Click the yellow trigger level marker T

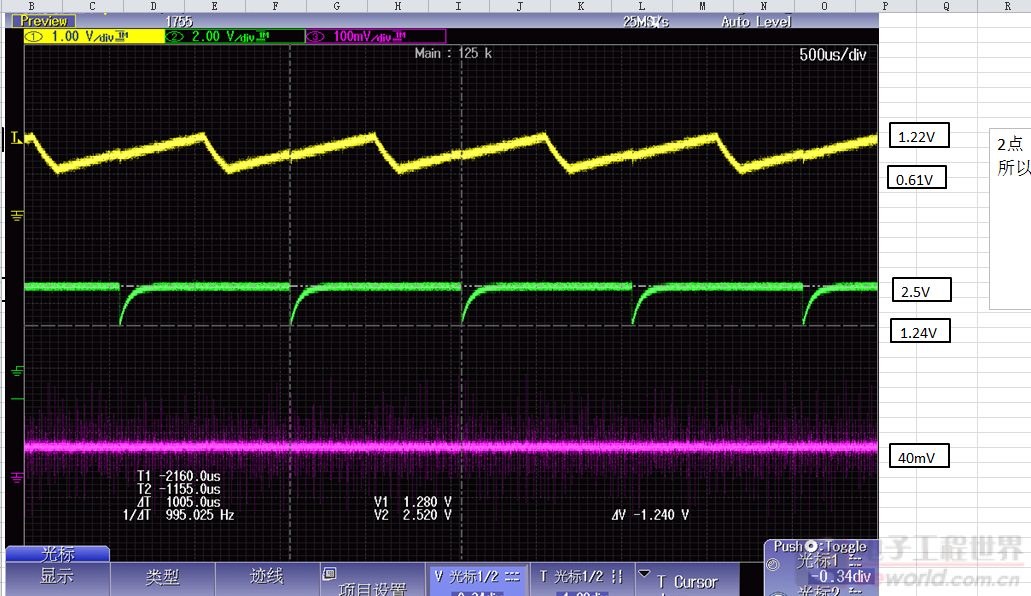16,137
